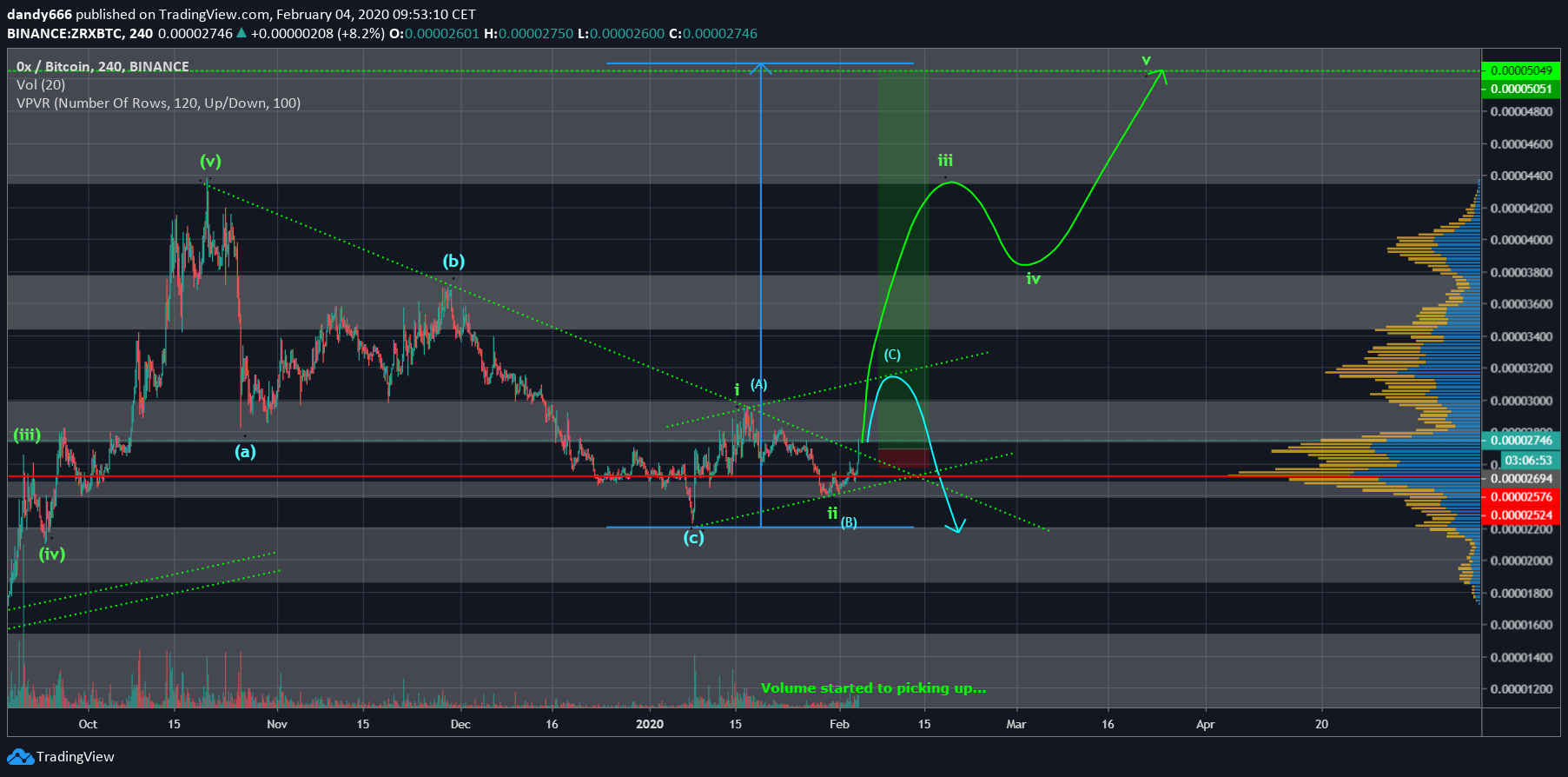Select the green (v) wave label at peak
Image resolution: width=1568 pixels, height=777 pixels.
pos(210,161)
